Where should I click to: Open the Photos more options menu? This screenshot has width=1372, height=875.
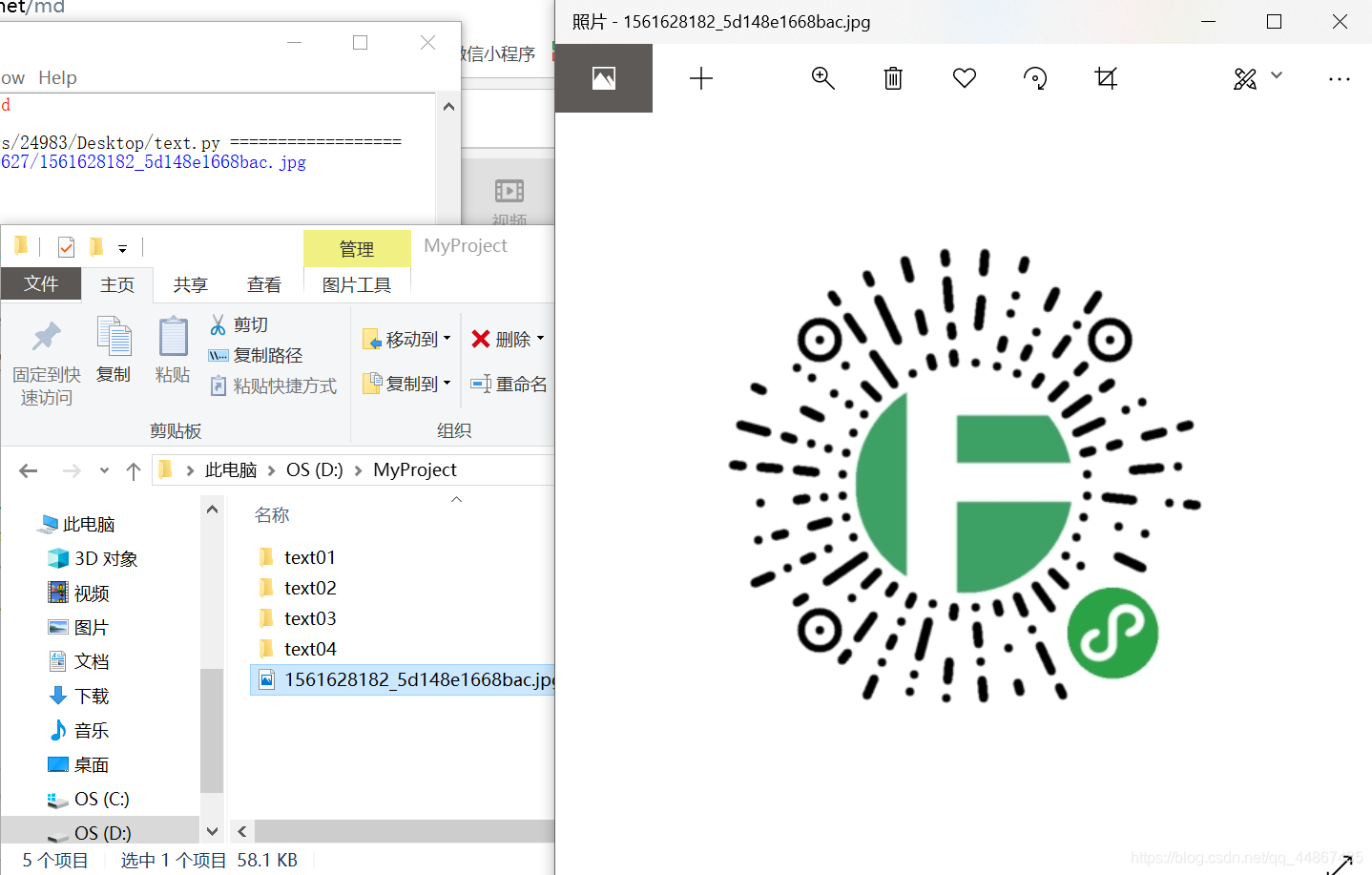[1340, 79]
